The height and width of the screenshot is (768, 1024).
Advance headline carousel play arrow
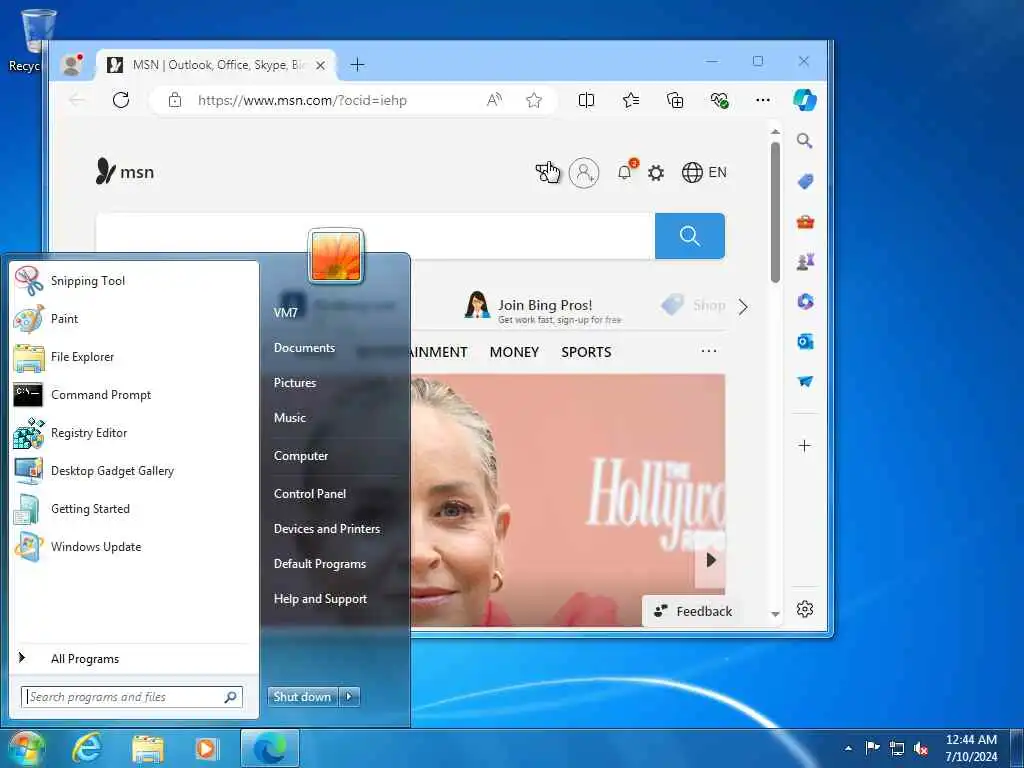coord(711,560)
